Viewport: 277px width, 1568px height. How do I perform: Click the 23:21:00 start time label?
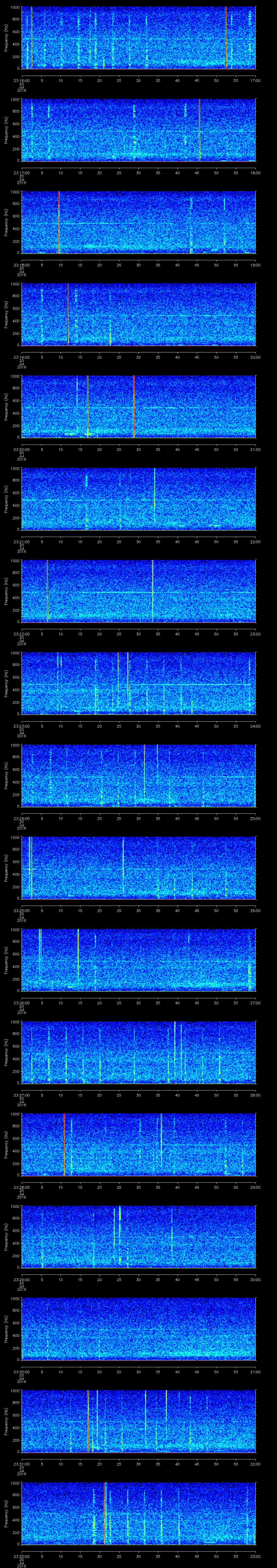click(21, 542)
